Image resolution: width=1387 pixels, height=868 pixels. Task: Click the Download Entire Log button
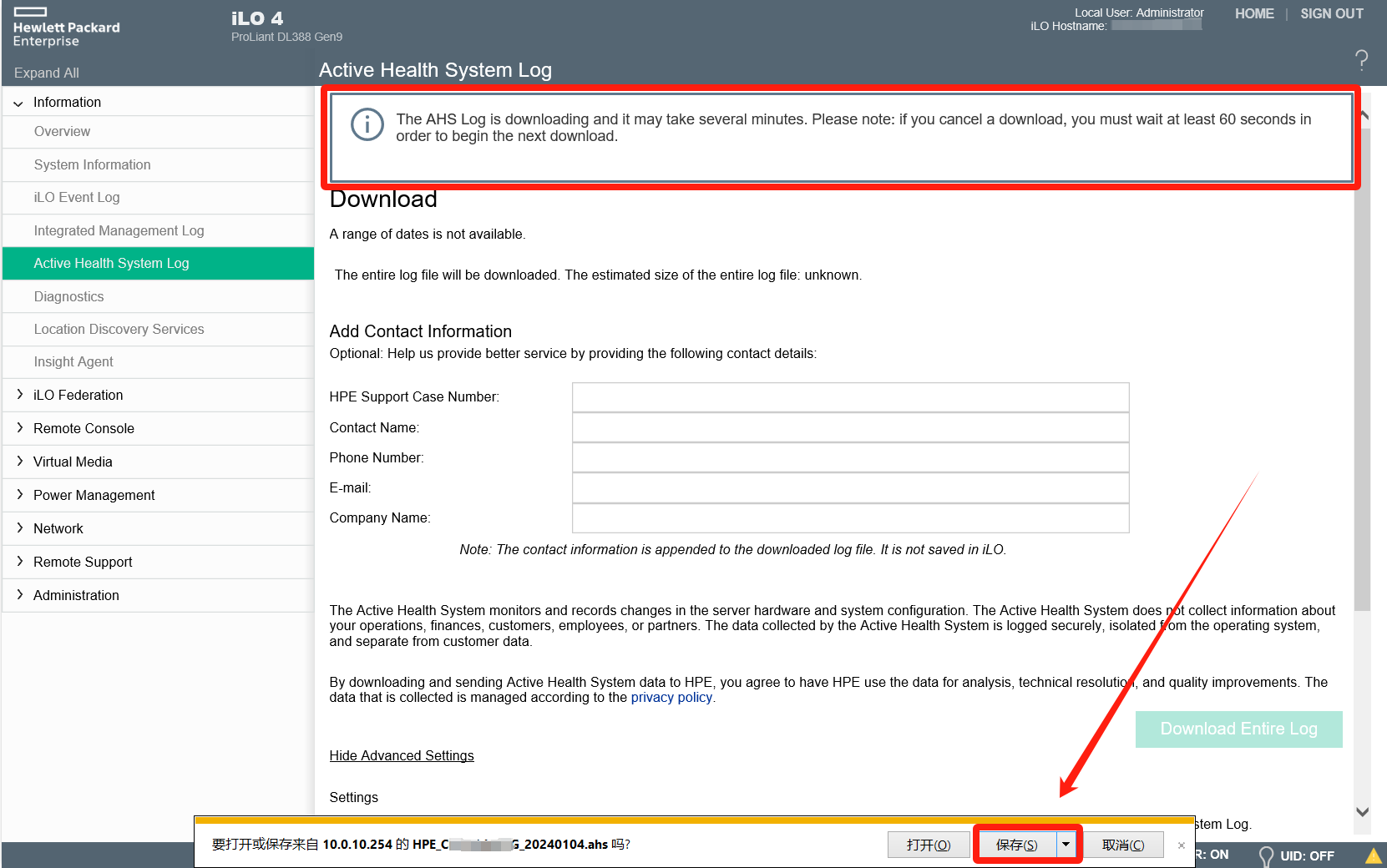tap(1238, 729)
